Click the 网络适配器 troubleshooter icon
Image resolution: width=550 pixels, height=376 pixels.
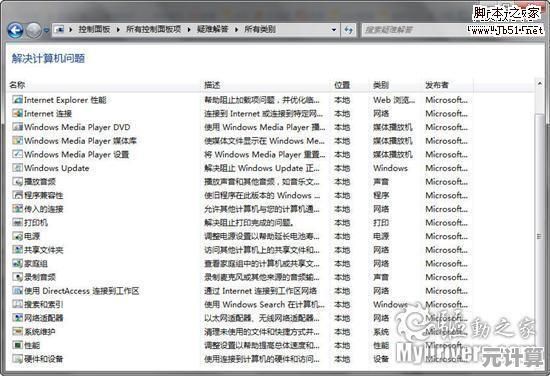pos(17,317)
